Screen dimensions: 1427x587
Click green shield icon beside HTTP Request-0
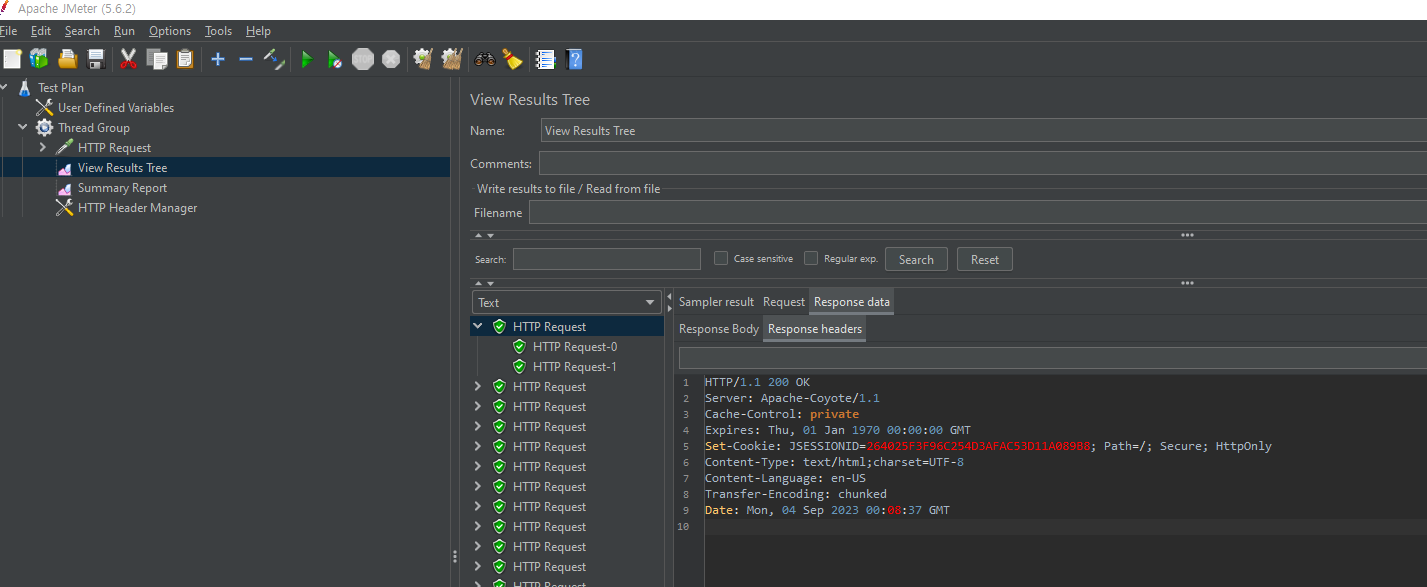(519, 347)
